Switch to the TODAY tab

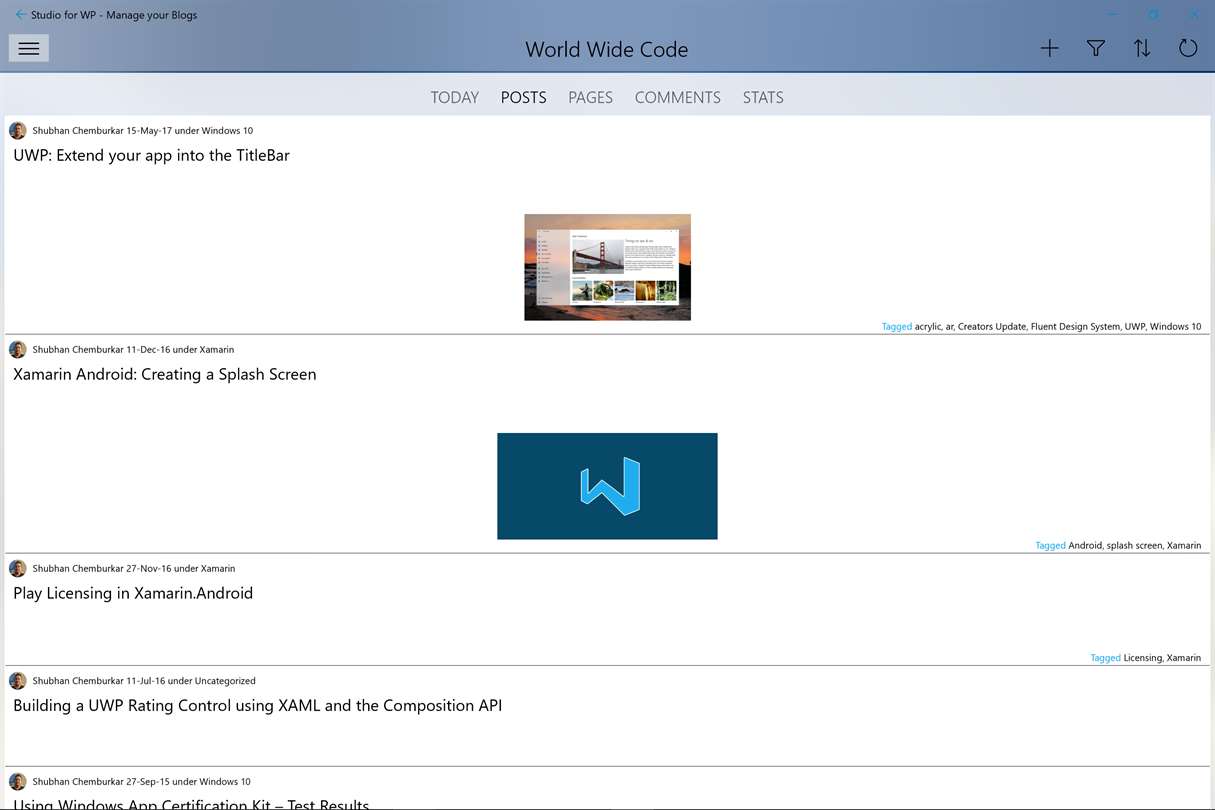click(x=455, y=97)
